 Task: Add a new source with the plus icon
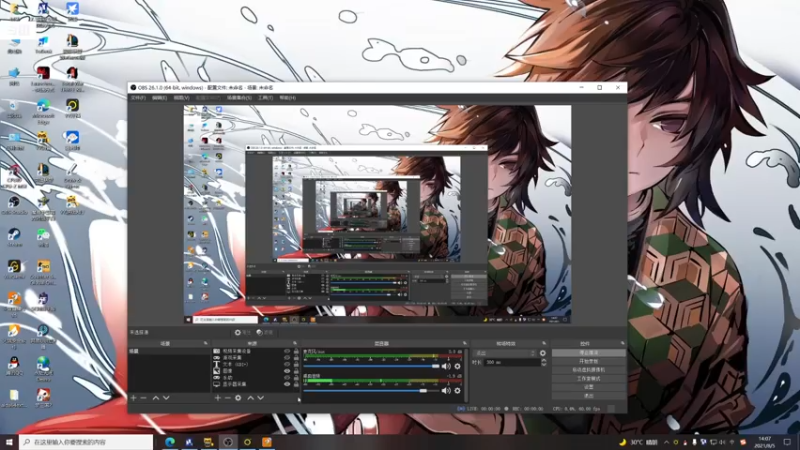218,397
